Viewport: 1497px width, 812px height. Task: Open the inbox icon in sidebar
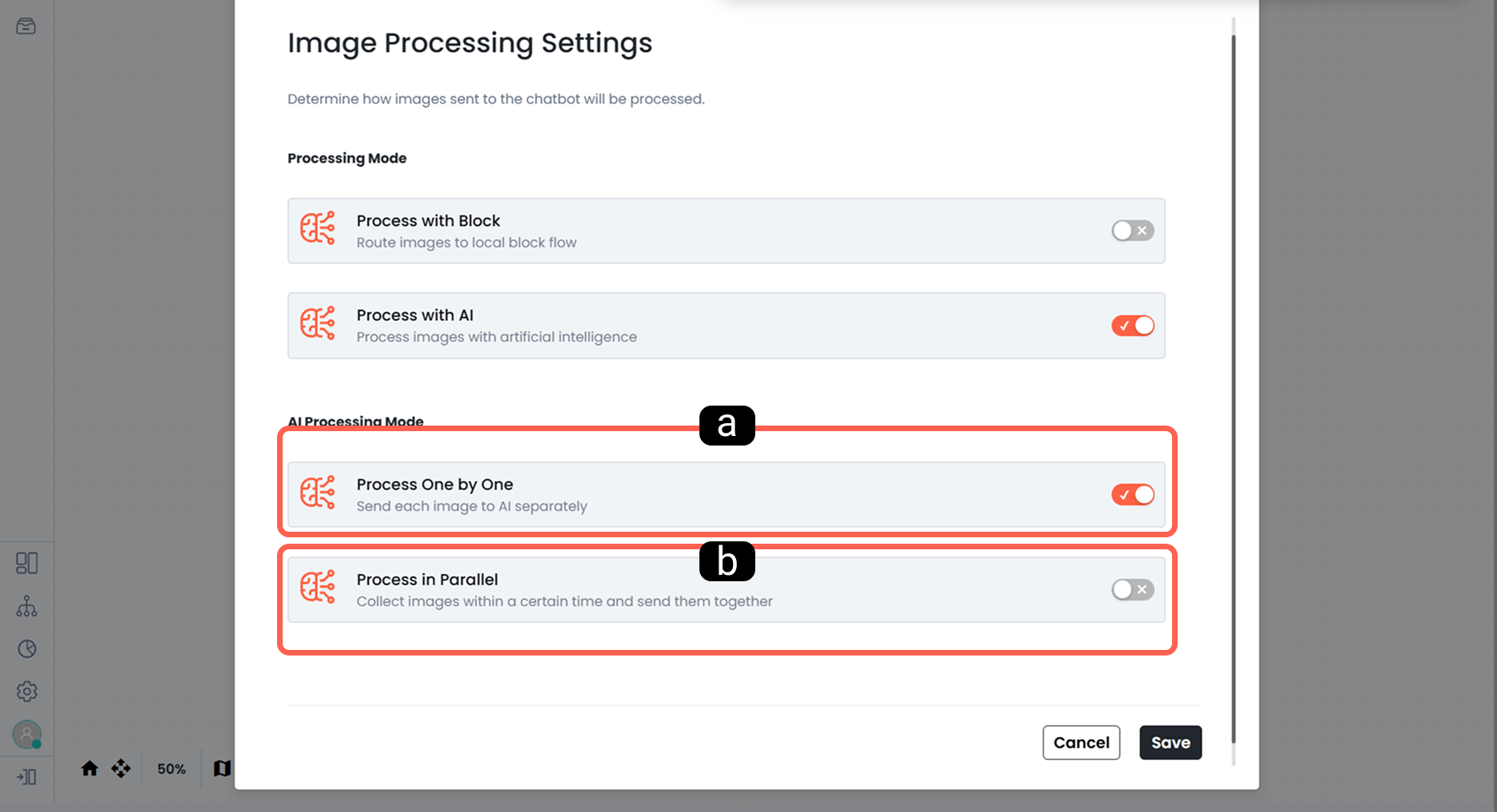click(x=26, y=26)
